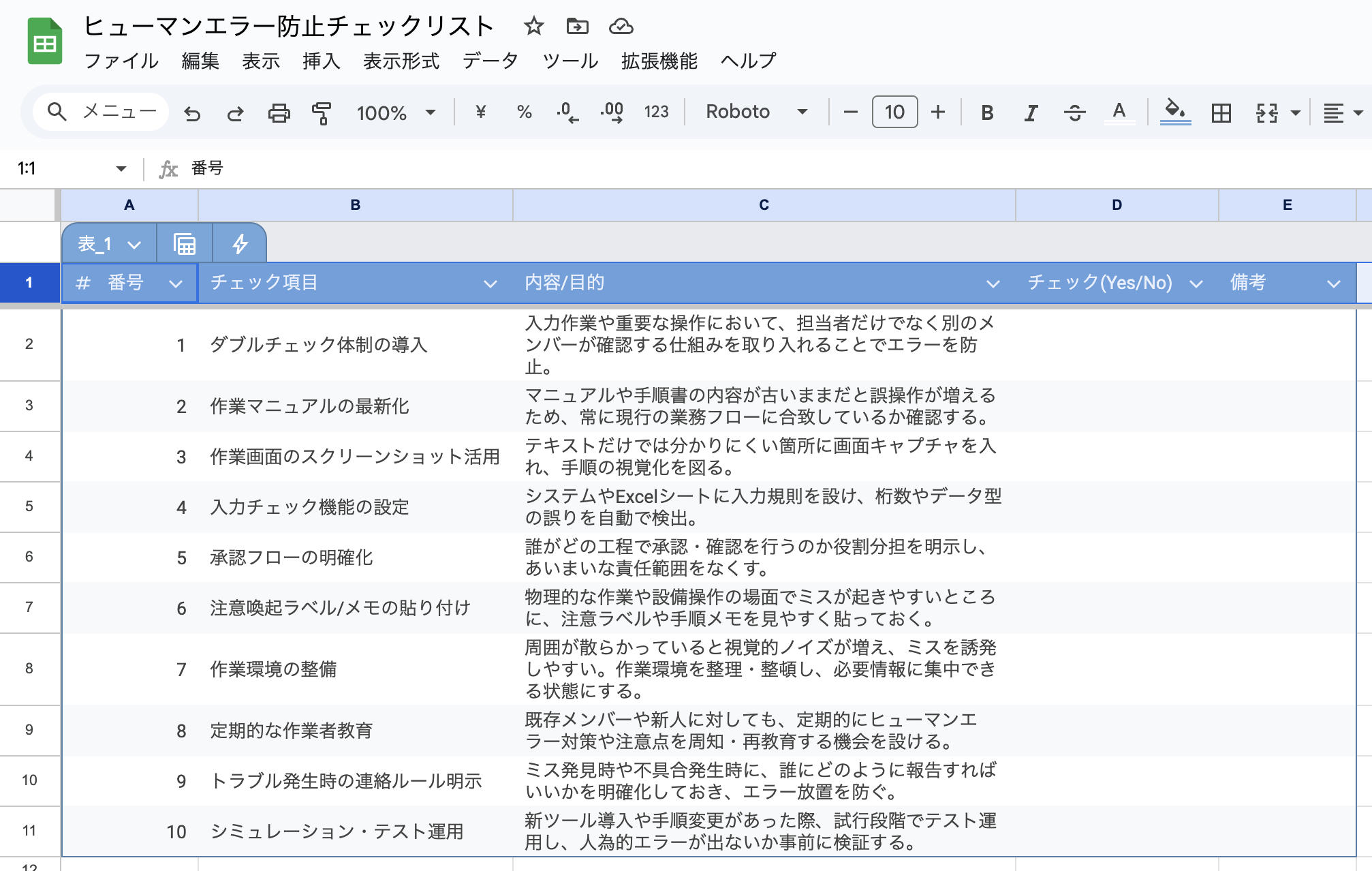
Task: Toggle strikethrough formatting
Action: click(x=1074, y=113)
